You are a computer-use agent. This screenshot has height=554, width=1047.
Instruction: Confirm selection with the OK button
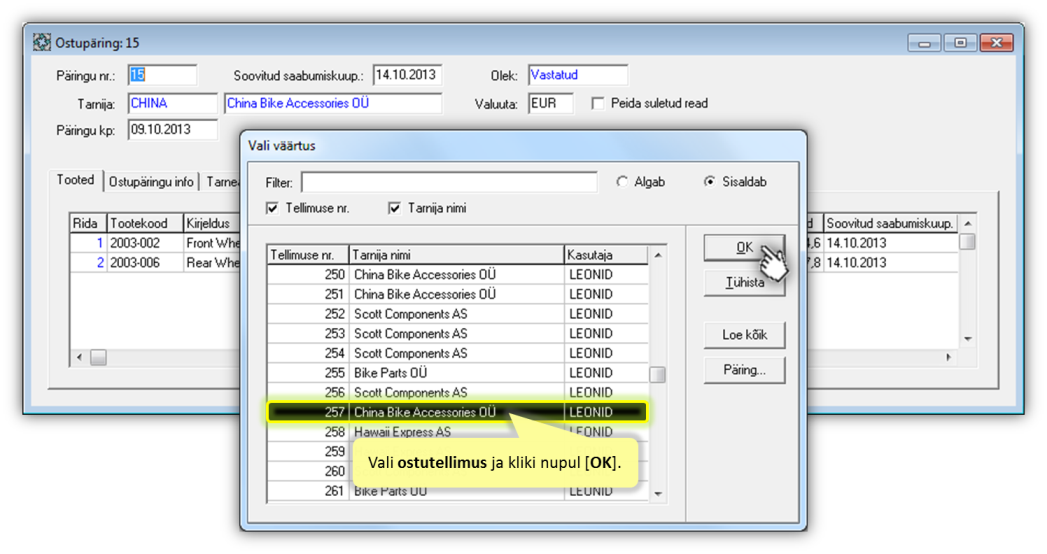[x=744, y=248]
